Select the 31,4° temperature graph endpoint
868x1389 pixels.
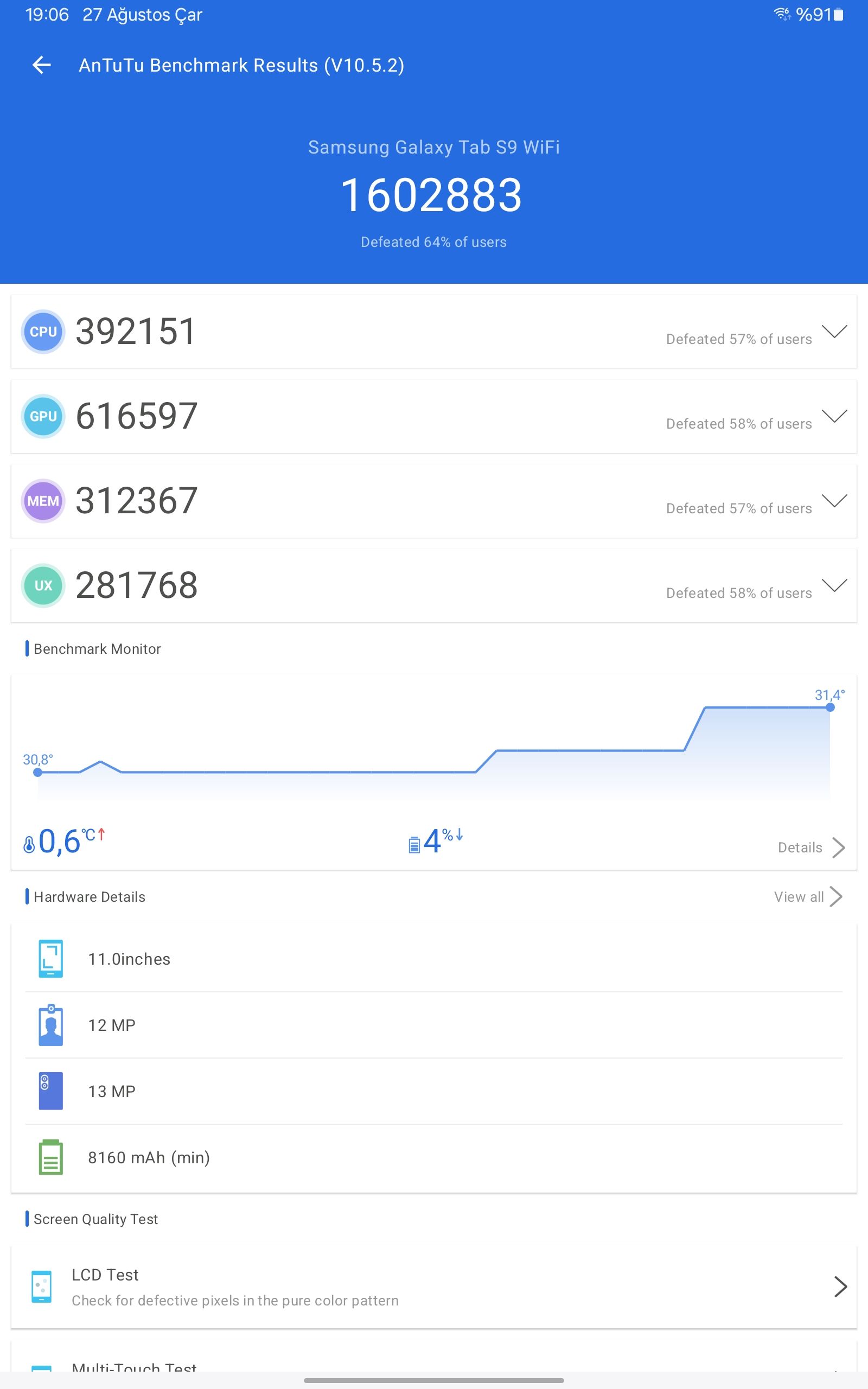[x=829, y=707]
